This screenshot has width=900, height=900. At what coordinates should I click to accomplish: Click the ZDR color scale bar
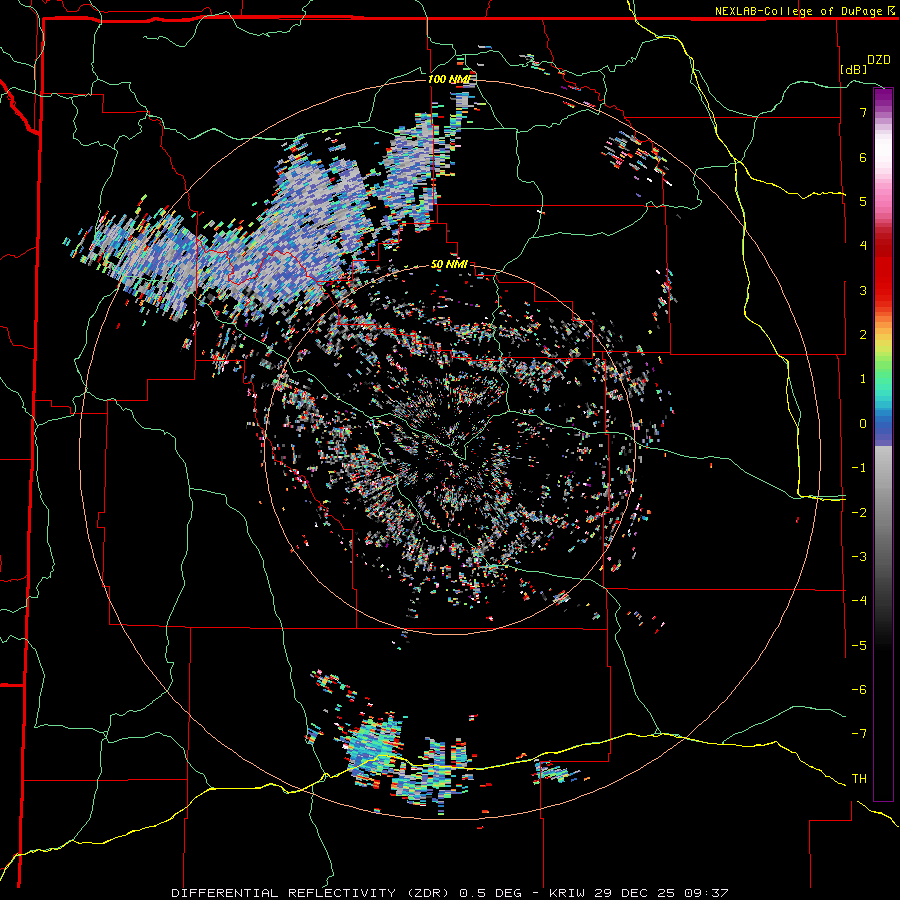coord(883,444)
